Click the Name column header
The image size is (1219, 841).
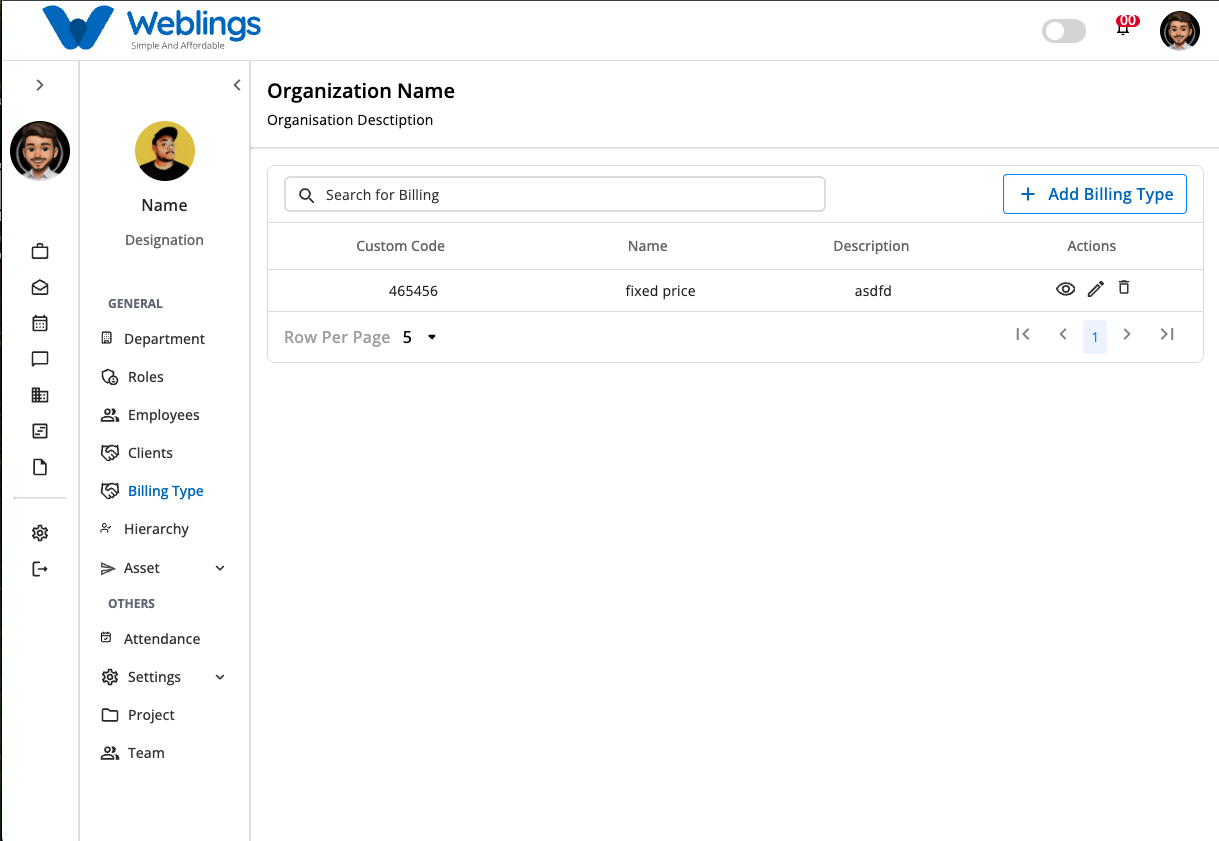tap(647, 246)
